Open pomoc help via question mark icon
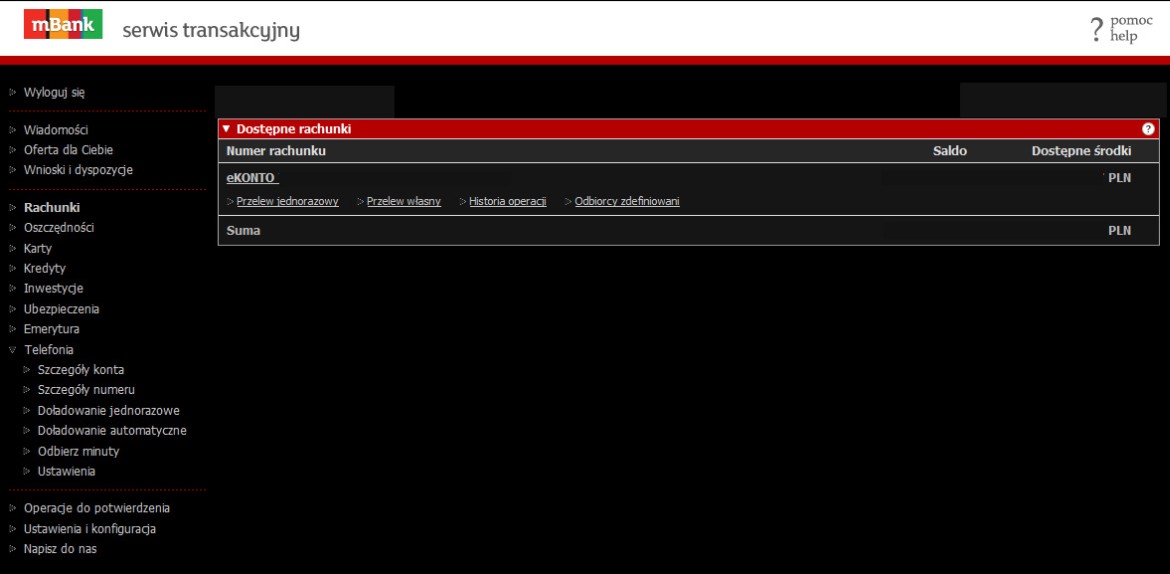Screen dimensions: 1170x574 tap(1096, 30)
